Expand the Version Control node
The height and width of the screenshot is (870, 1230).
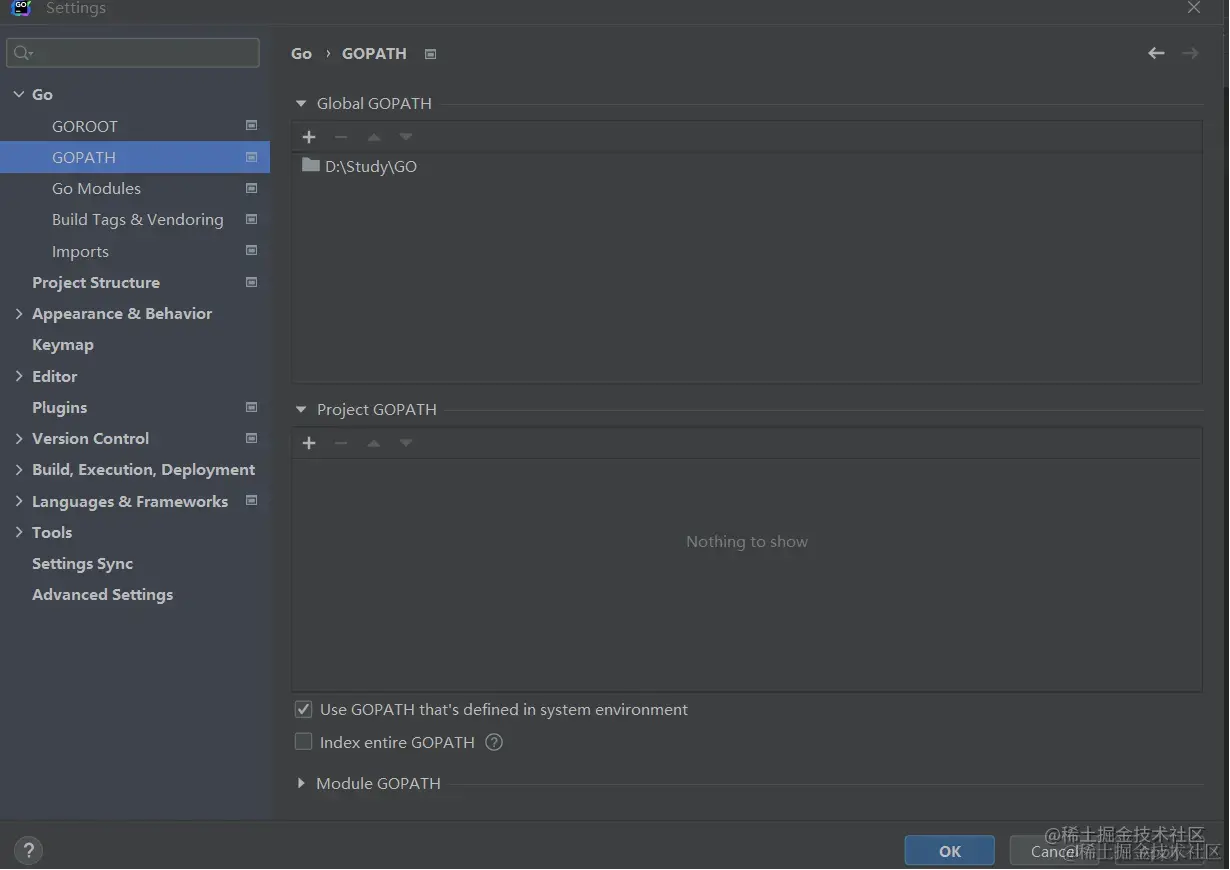(19, 438)
